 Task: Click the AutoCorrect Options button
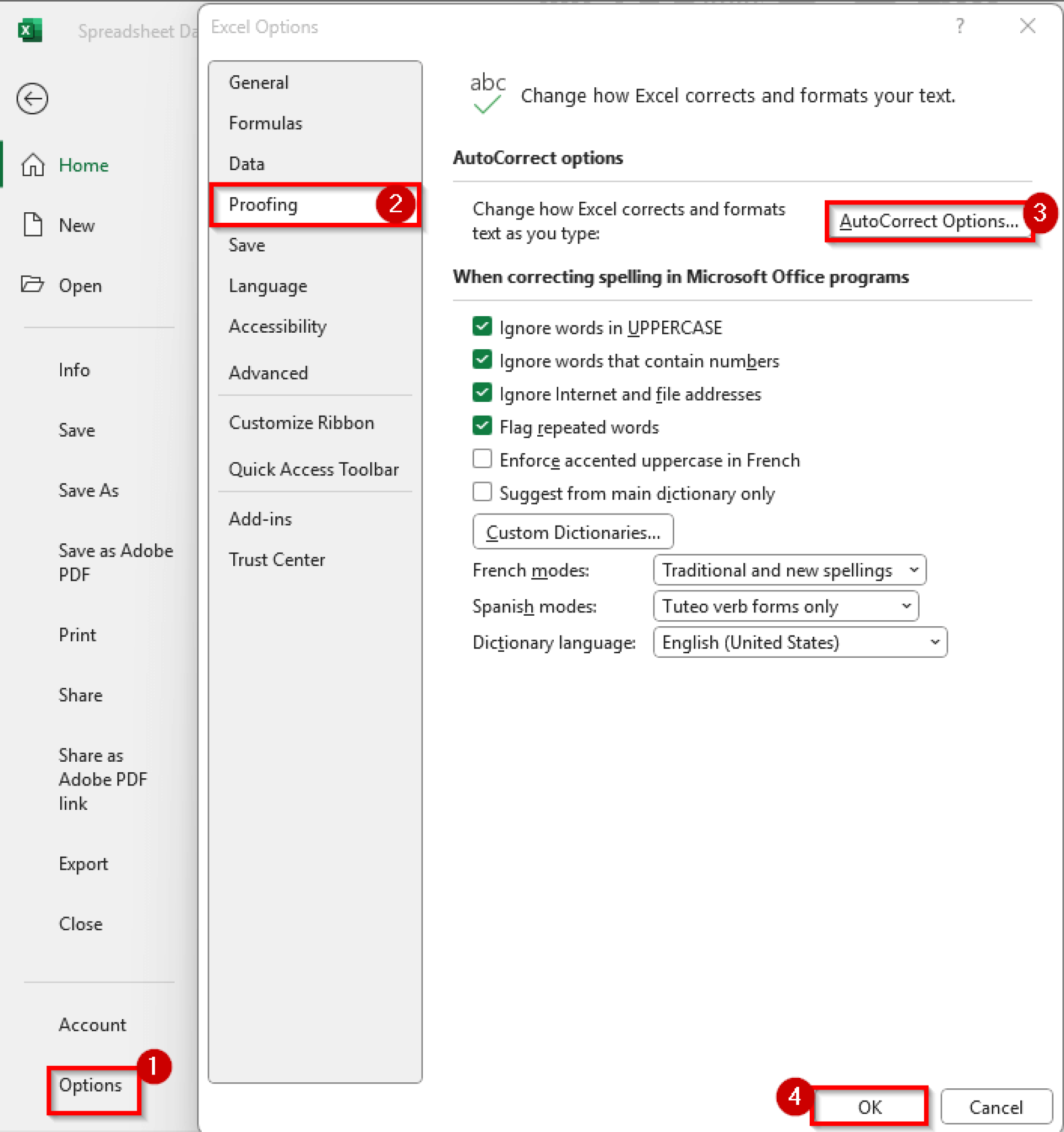point(929,222)
